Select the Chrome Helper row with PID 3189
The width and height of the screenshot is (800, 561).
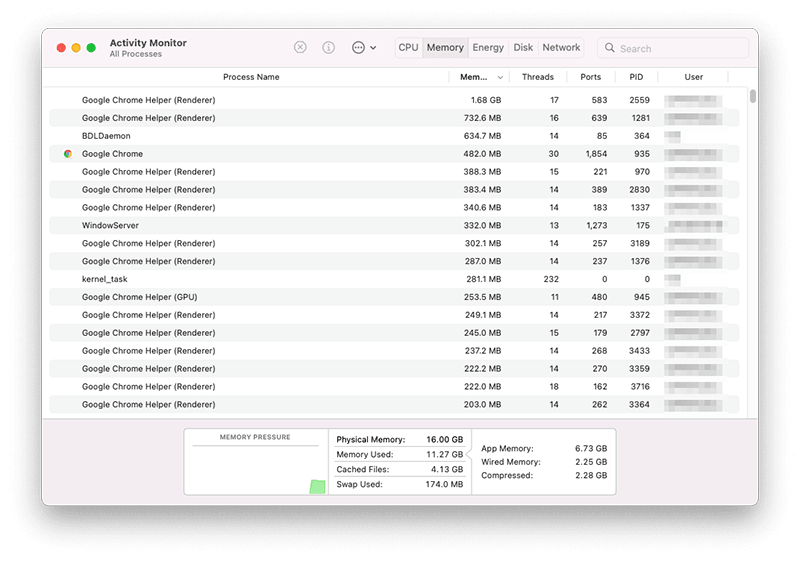pos(394,243)
